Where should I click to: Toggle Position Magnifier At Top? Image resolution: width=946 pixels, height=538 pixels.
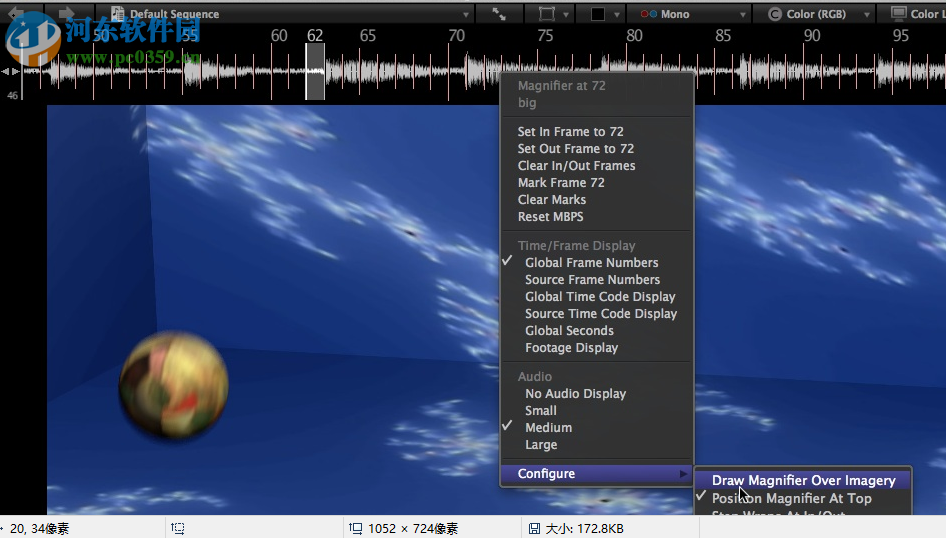(791, 498)
